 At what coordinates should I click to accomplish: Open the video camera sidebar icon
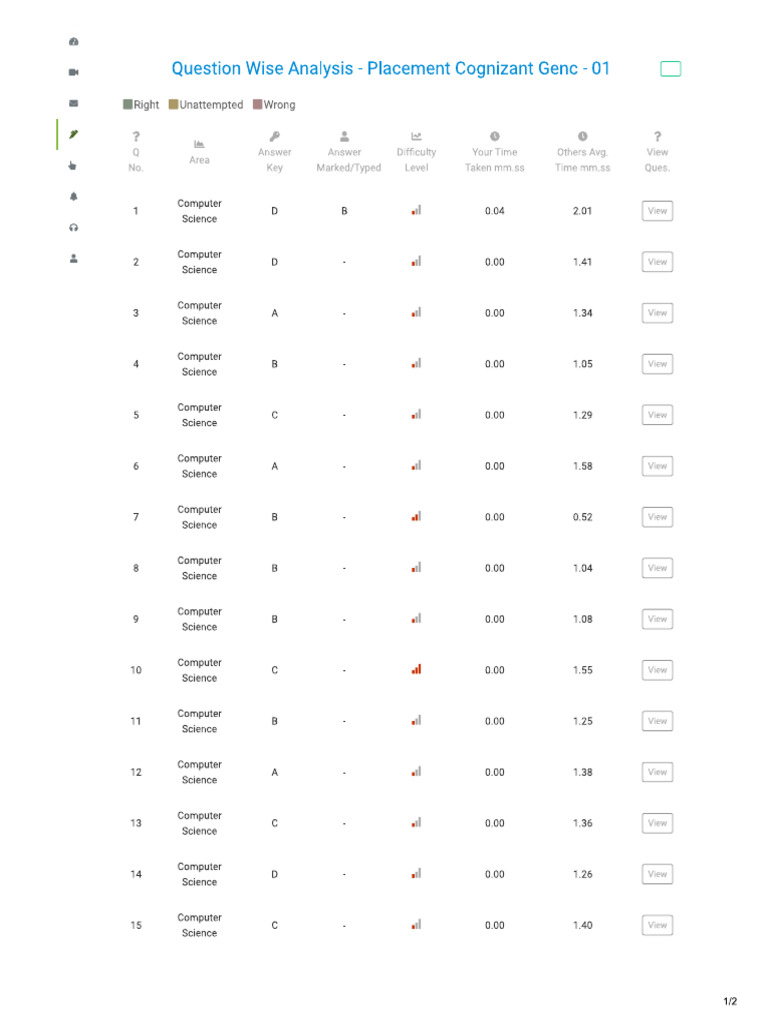point(74,72)
